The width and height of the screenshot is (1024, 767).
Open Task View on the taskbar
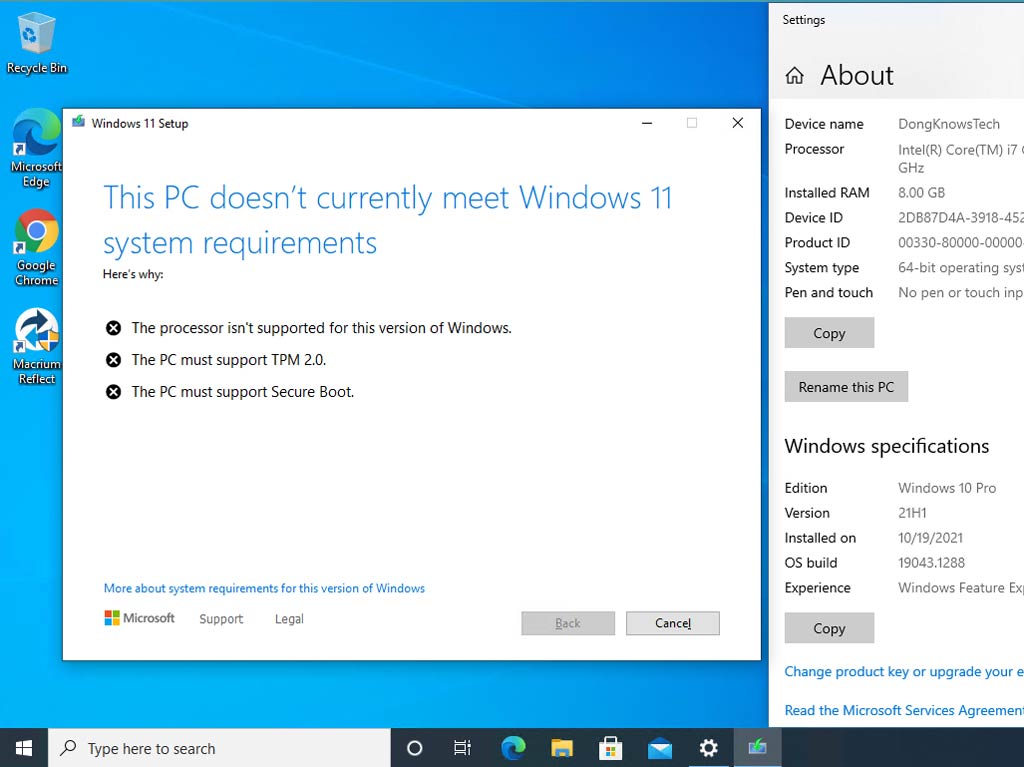click(x=462, y=748)
